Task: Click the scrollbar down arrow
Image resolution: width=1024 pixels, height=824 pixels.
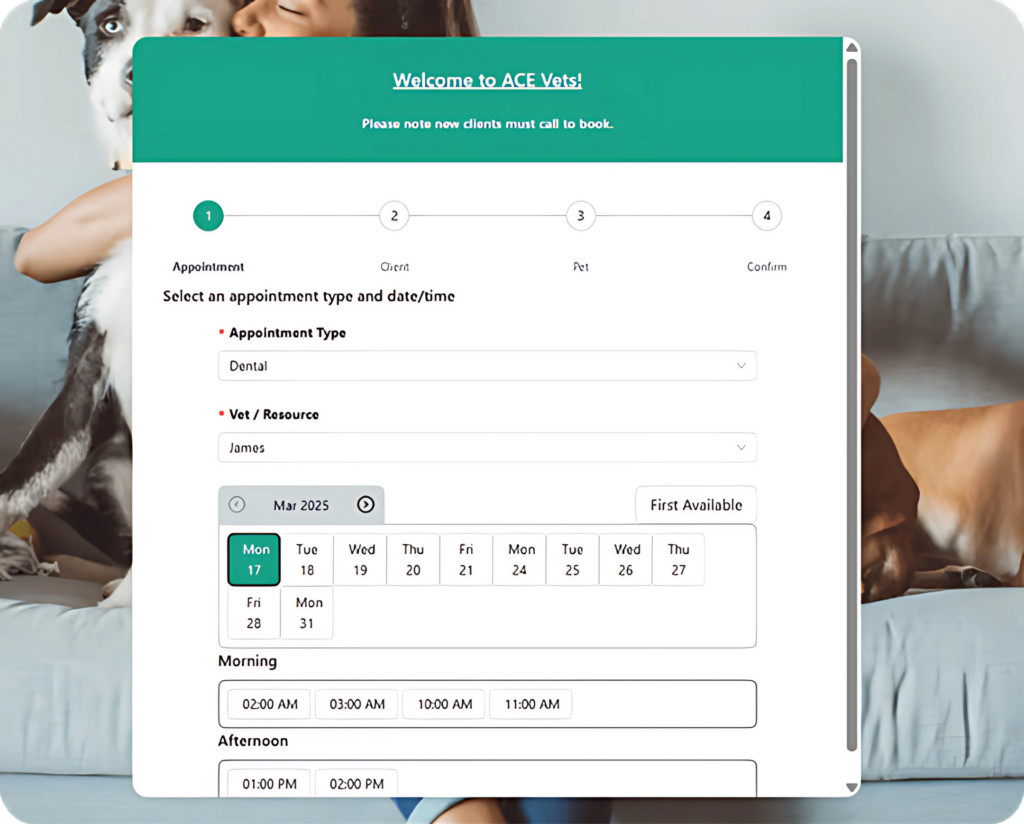Action: (852, 787)
